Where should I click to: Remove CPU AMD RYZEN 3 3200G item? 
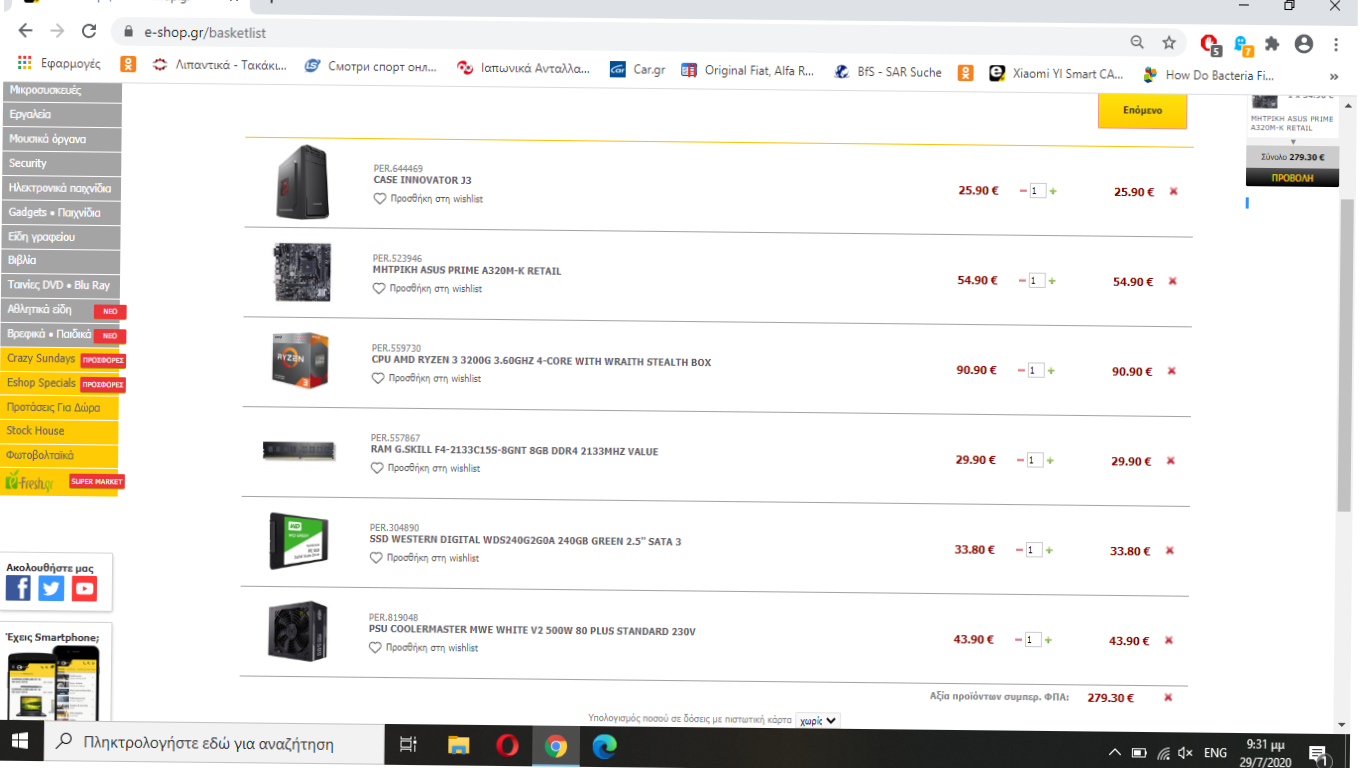click(1172, 371)
